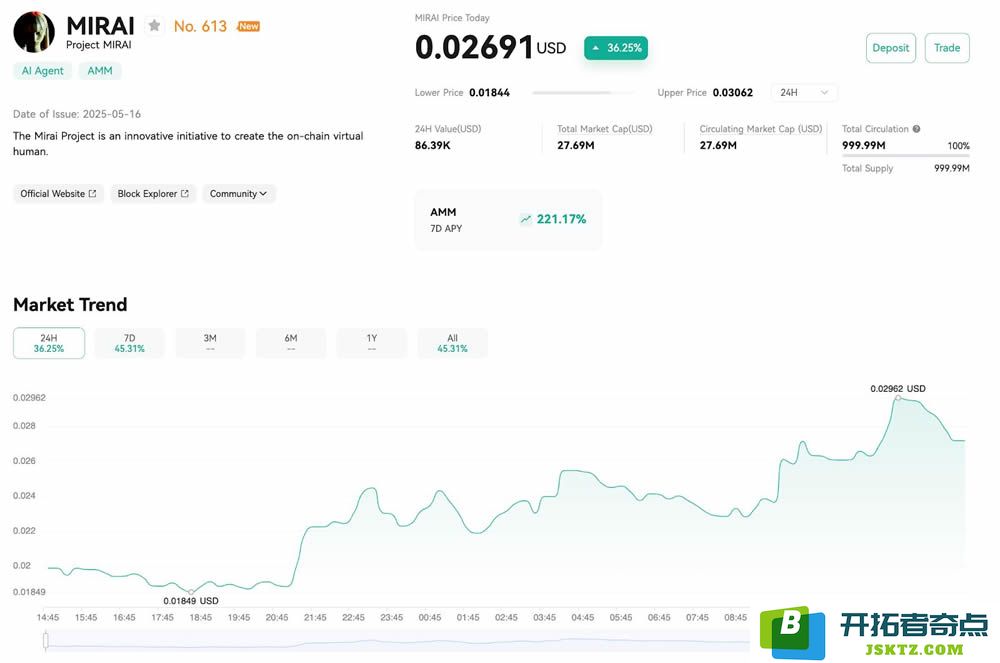Click the AMM 7D APY card
This screenshot has width=1000, height=663.
[x=508, y=220]
